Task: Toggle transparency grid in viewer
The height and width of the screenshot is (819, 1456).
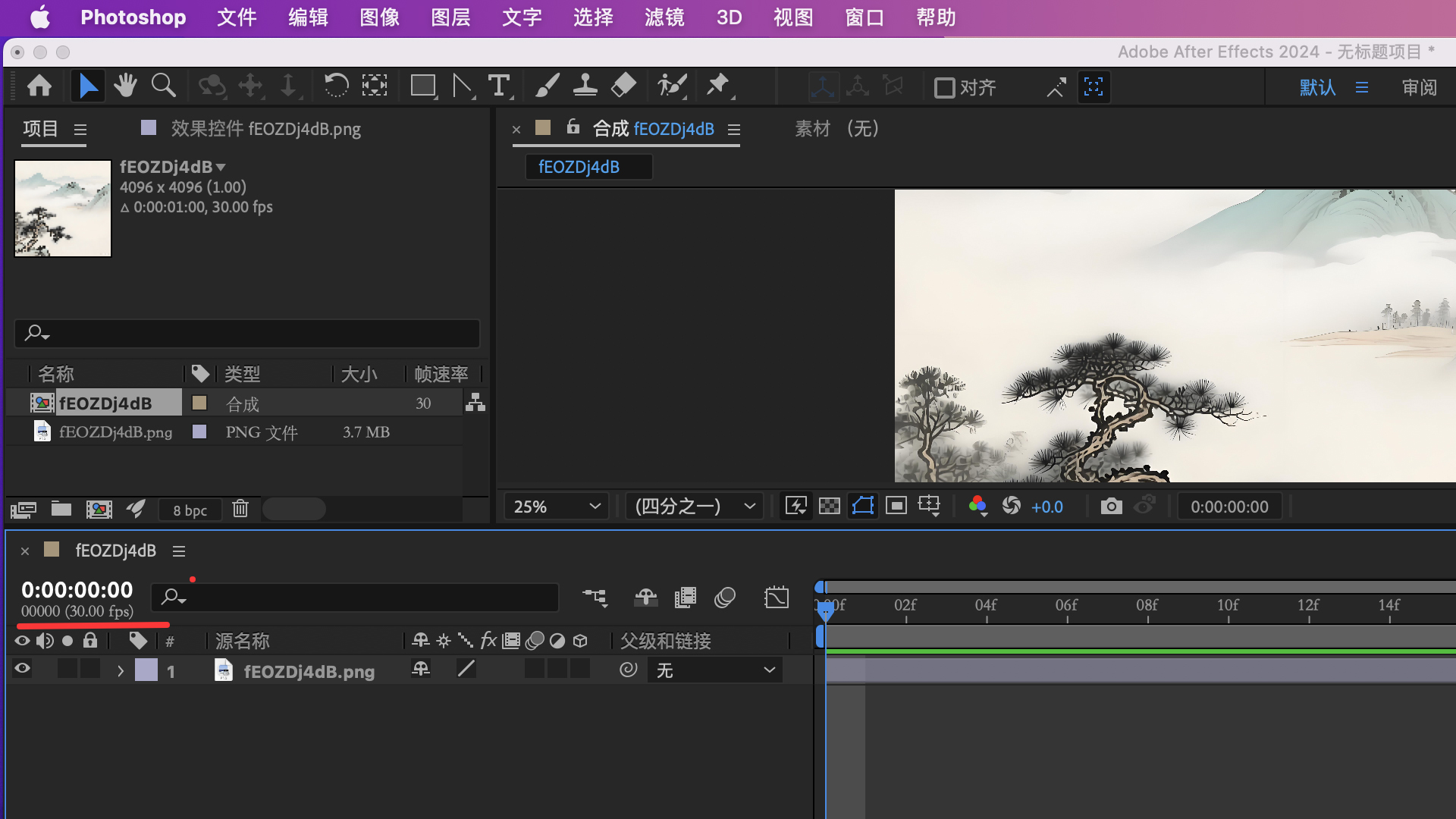Action: pos(830,507)
